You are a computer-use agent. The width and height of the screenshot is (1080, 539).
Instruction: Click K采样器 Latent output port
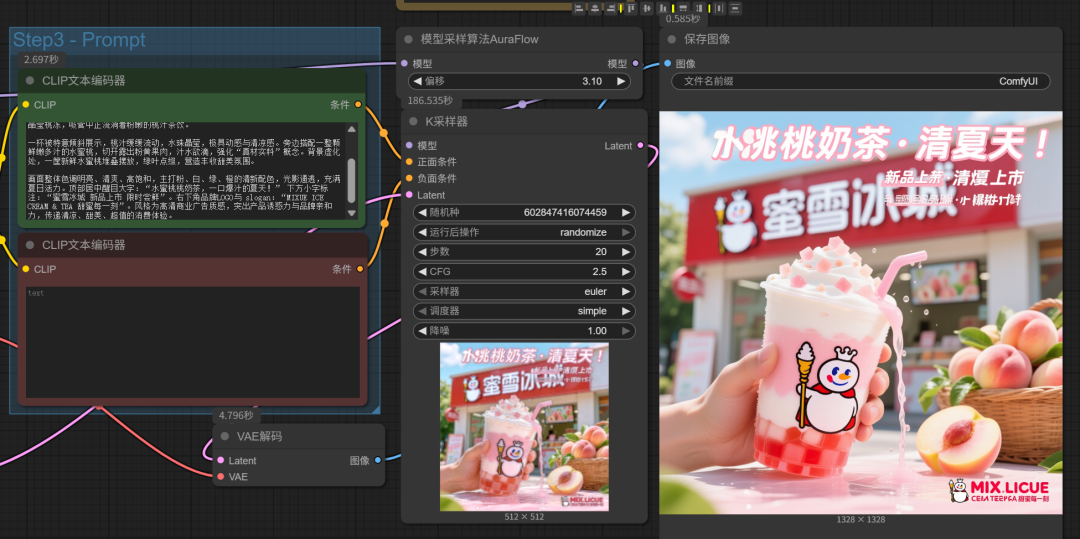coord(641,146)
